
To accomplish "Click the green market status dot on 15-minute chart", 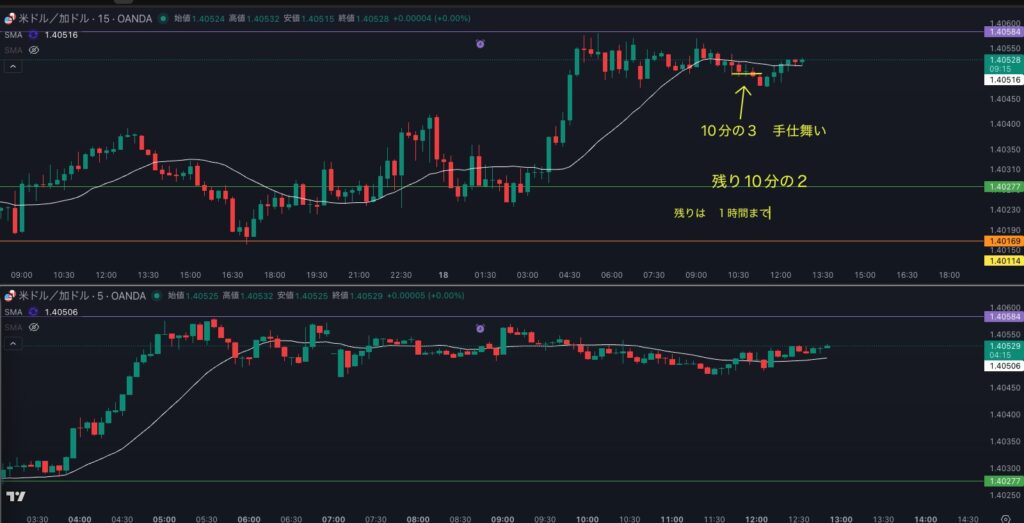I will point(162,18).
